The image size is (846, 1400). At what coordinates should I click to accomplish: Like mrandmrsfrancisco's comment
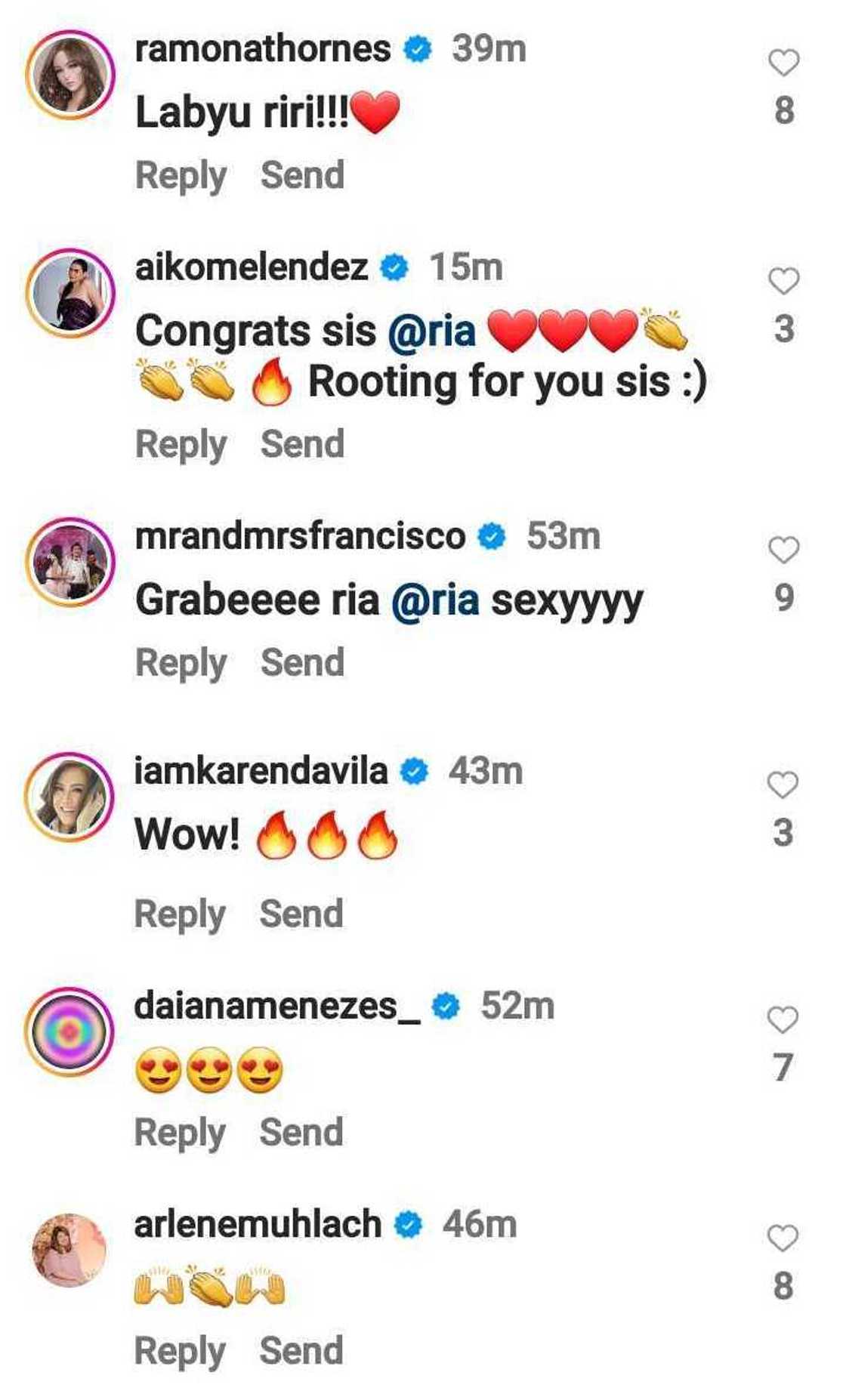(x=783, y=550)
